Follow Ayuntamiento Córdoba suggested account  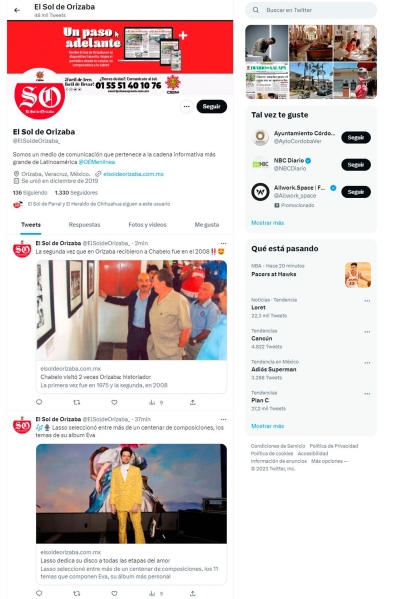[356, 138]
